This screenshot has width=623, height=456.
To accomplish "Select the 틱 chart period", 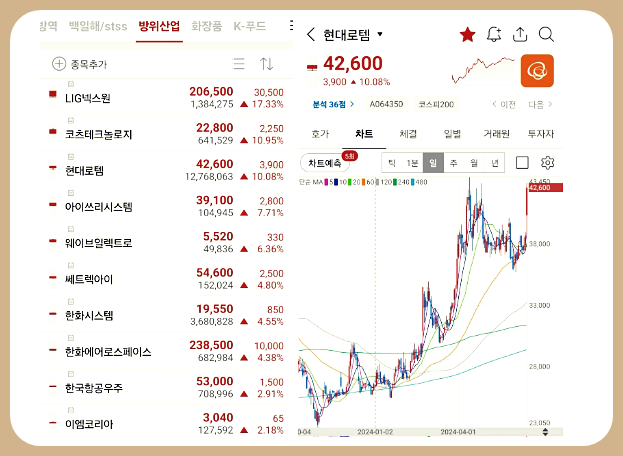I will 392,163.
